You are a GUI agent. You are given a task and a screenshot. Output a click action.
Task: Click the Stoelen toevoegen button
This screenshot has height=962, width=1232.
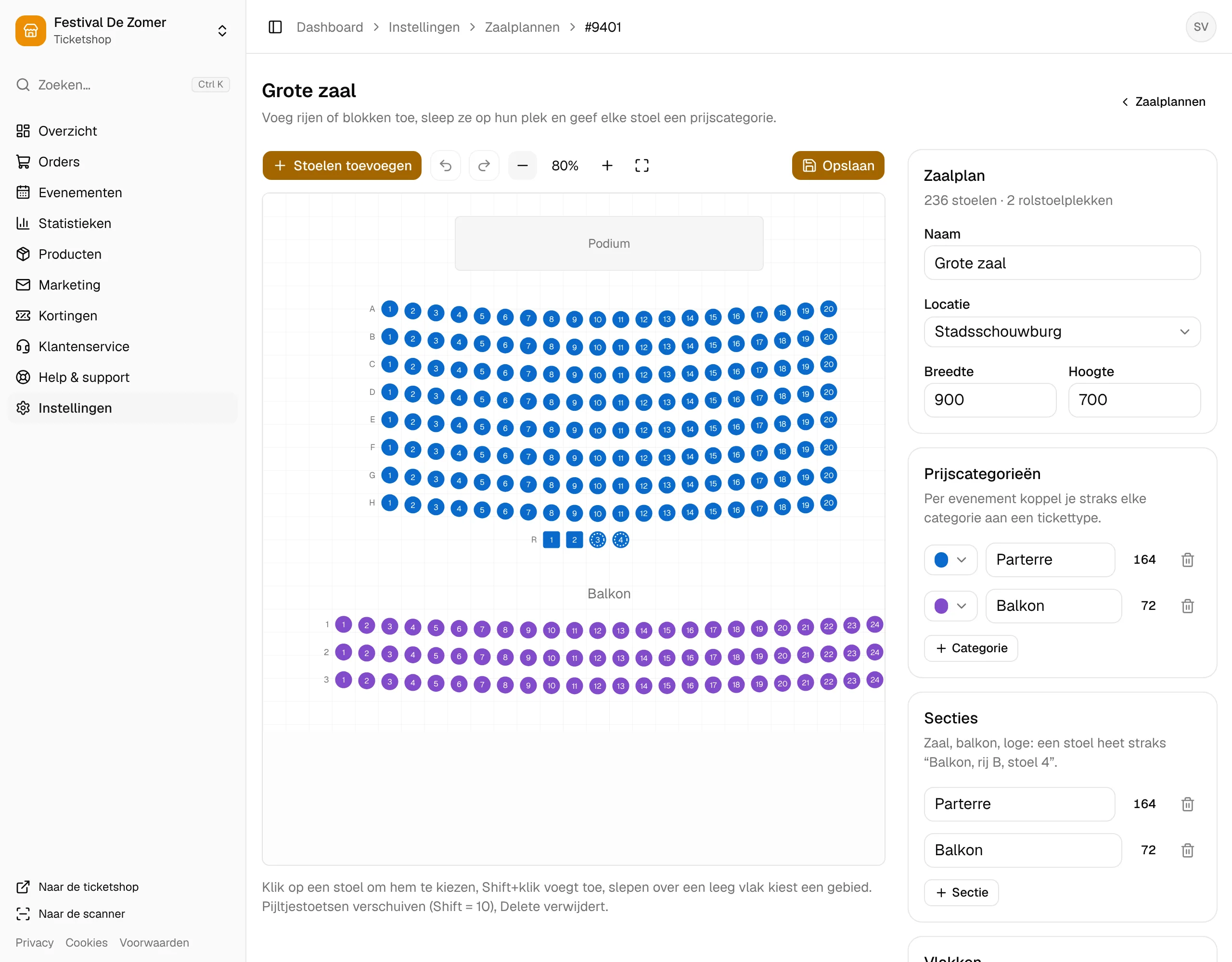point(342,165)
